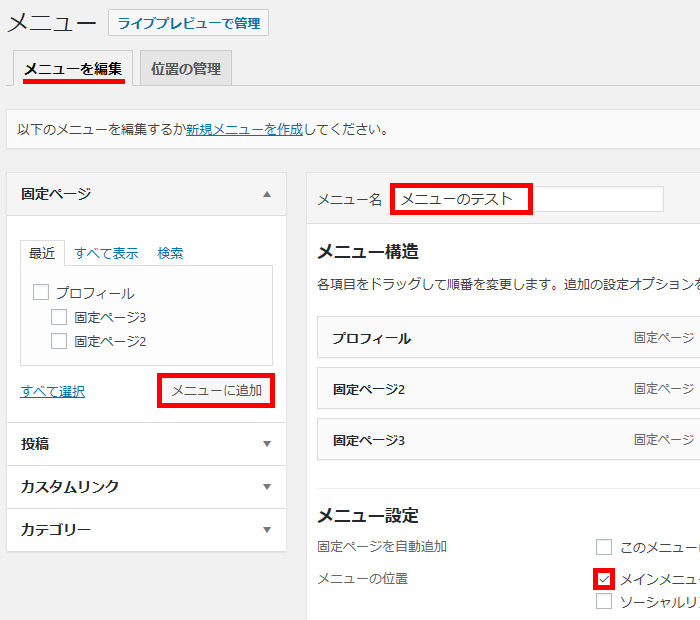Screen dimensions: 700x620
Task: Switch to the メニューを編集 tab
Action: click(73, 68)
